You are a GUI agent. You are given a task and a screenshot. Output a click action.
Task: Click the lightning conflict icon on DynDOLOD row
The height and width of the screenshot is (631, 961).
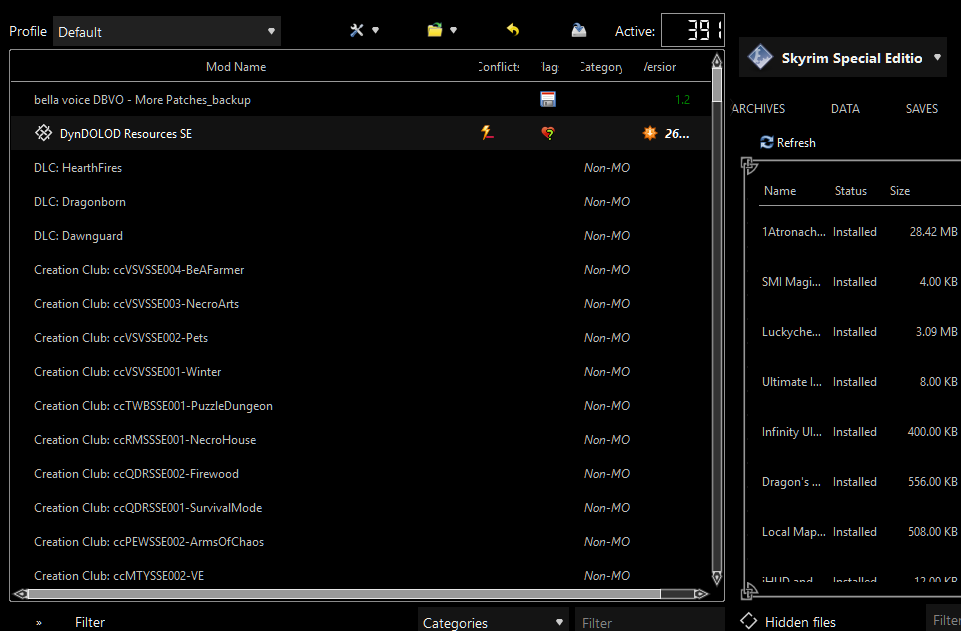click(487, 133)
